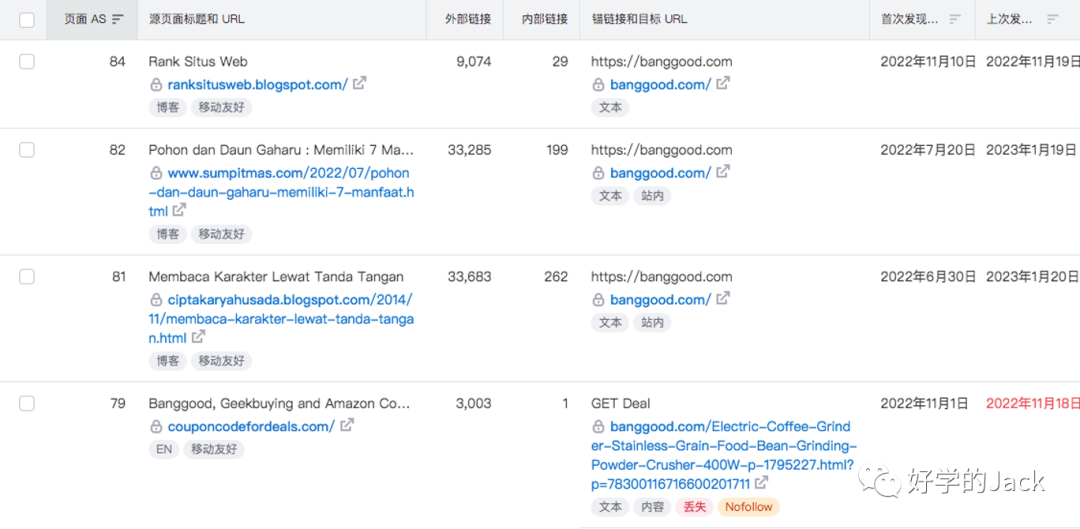Click 站内 tag in Membaca Karakter row

[652, 322]
